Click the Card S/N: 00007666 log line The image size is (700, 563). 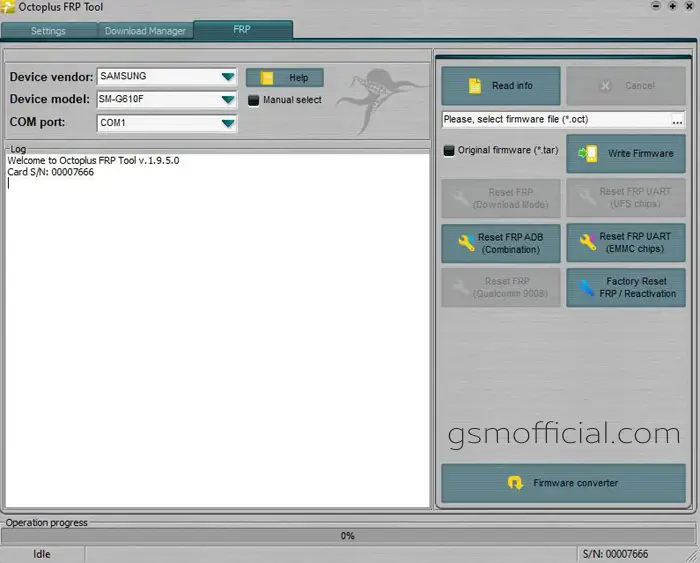50,172
